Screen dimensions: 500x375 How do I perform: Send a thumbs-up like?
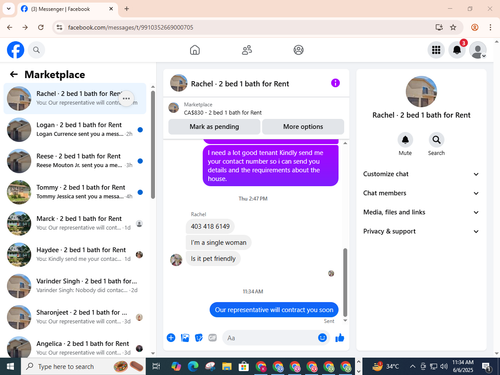point(340,338)
